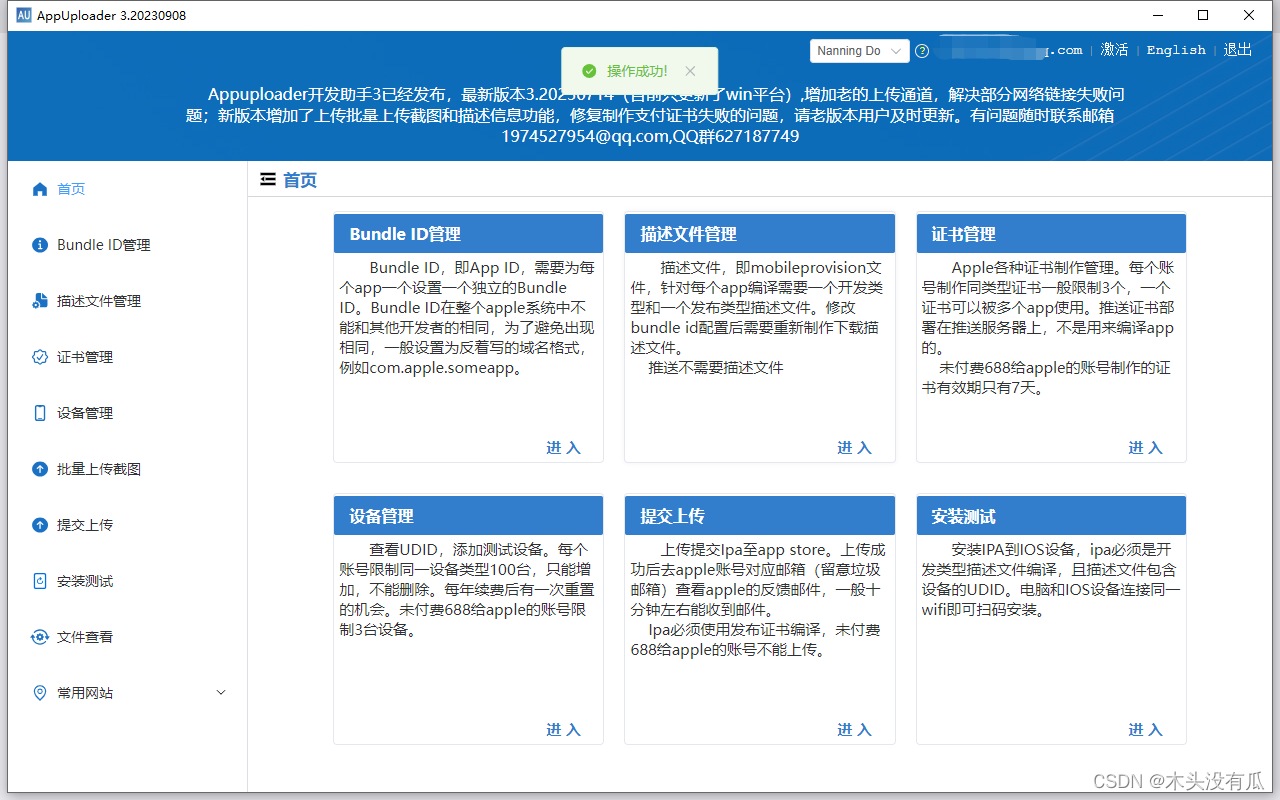Open 提交上传 upload icon in sidebar
Screen dimensions: 1280x800
(x=40, y=524)
